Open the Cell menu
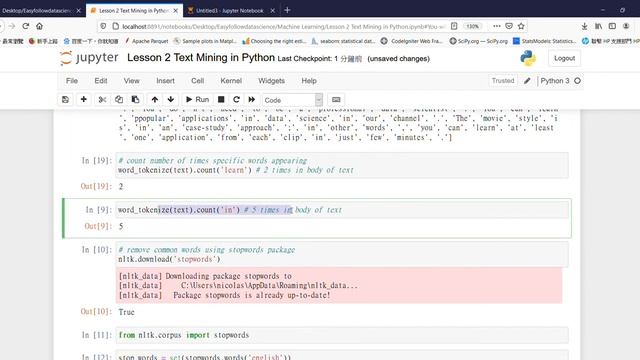Screen dimensions: 640x360 click(x=198, y=81)
